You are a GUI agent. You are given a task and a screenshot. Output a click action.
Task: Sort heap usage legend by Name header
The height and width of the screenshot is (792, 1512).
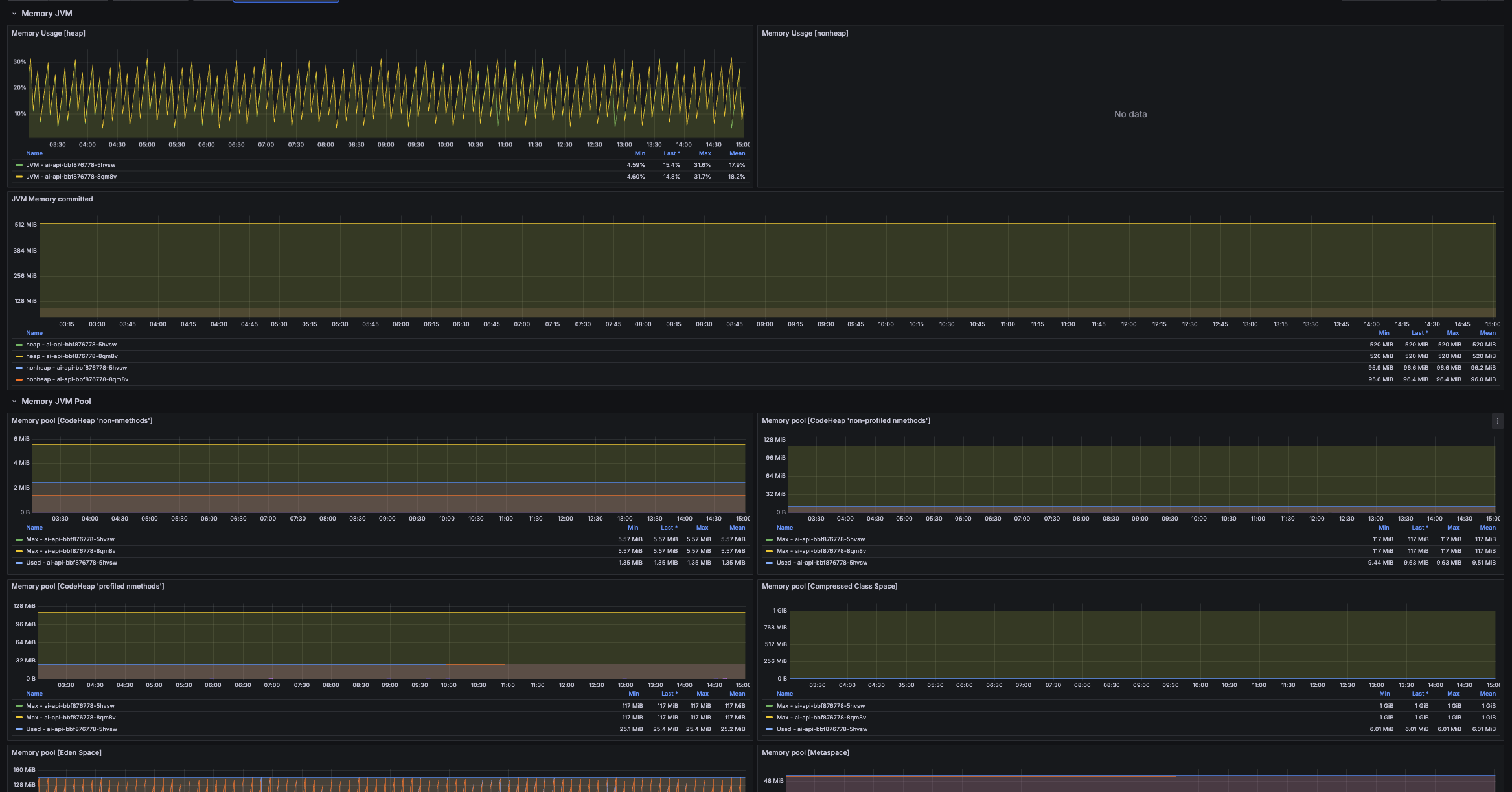34,153
